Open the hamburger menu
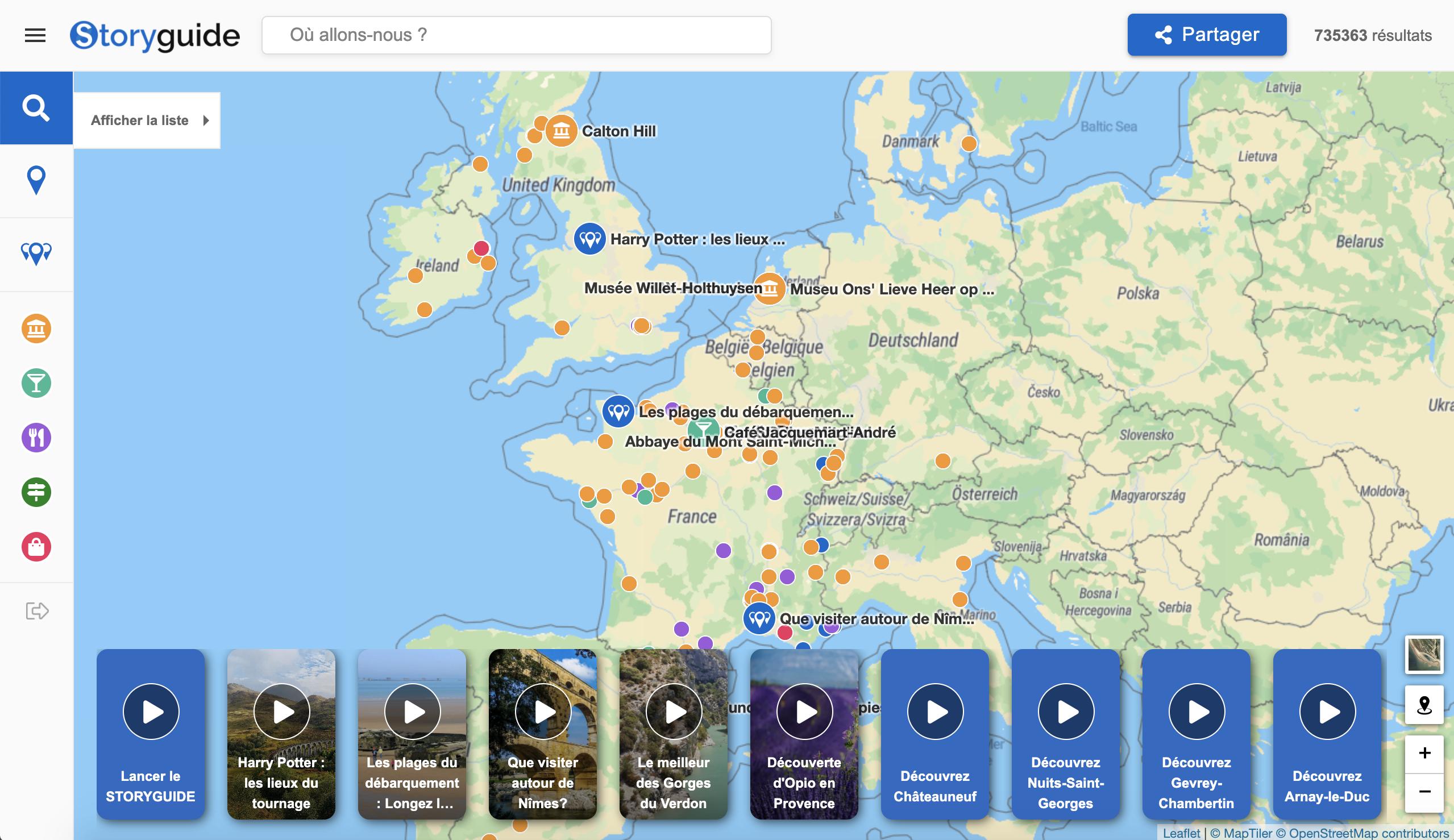The height and width of the screenshot is (840, 1454). (x=35, y=35)
